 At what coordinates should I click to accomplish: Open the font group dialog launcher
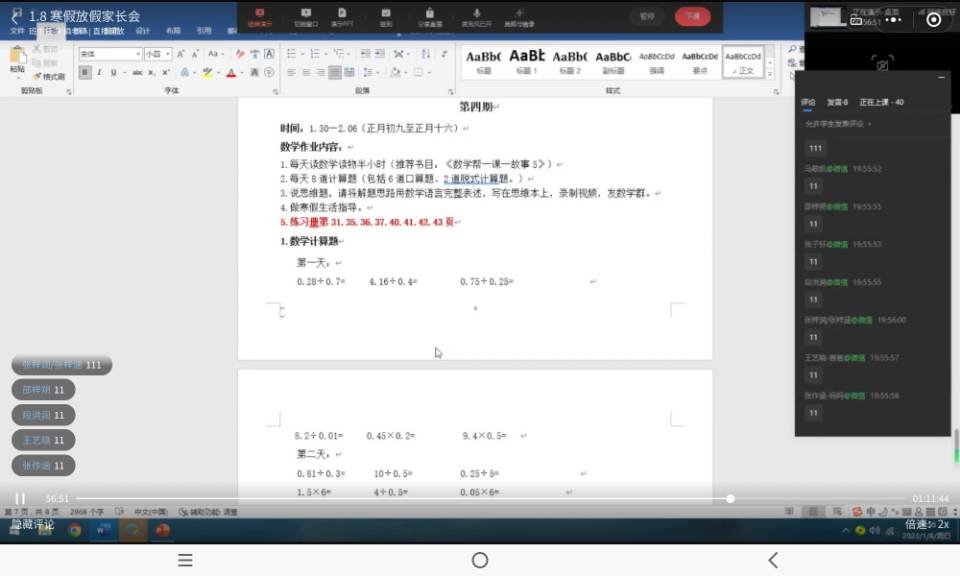pyautogui.click(x=276, y=92)
